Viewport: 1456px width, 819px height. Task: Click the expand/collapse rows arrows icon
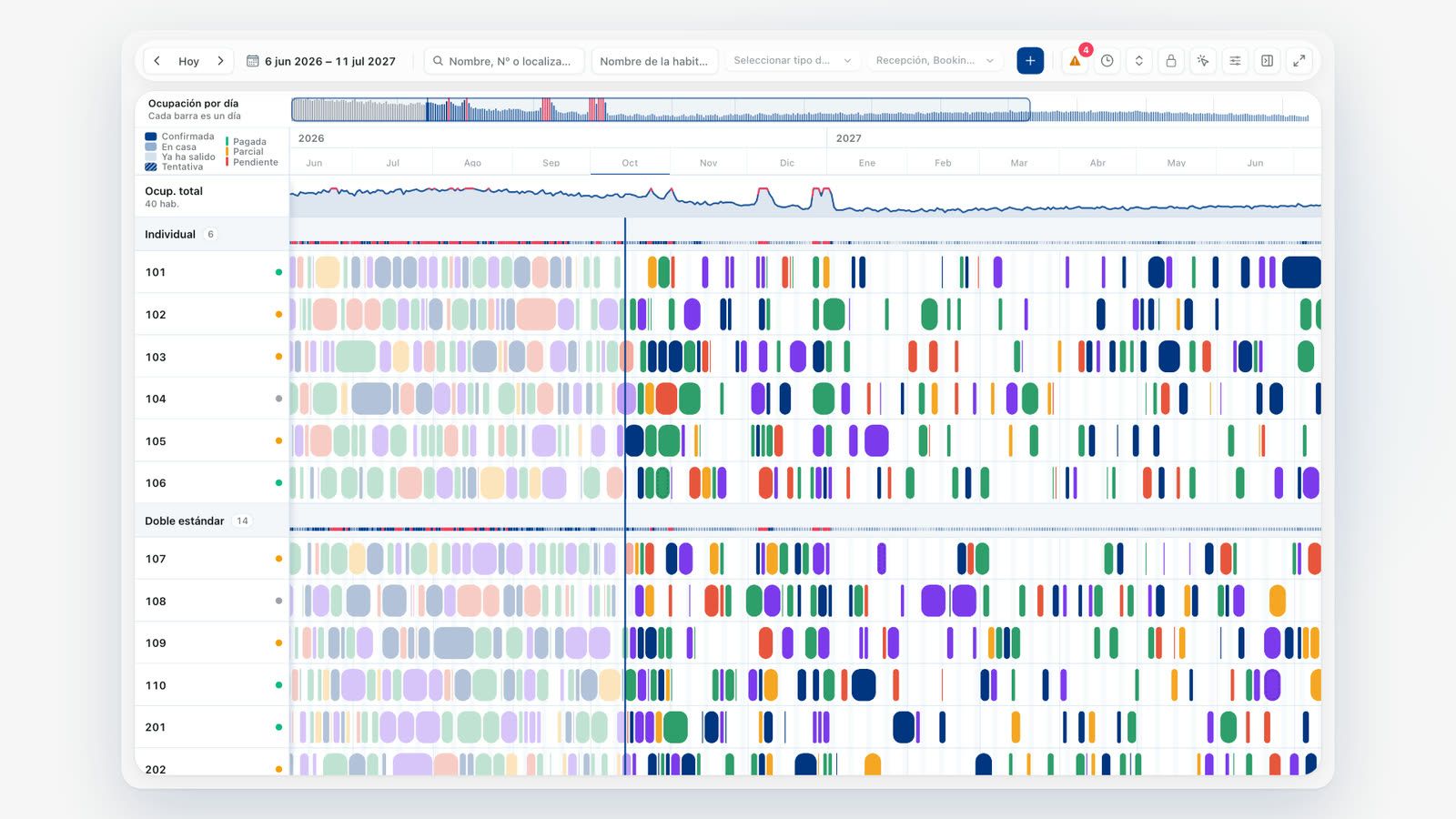tap(1138, 61)
